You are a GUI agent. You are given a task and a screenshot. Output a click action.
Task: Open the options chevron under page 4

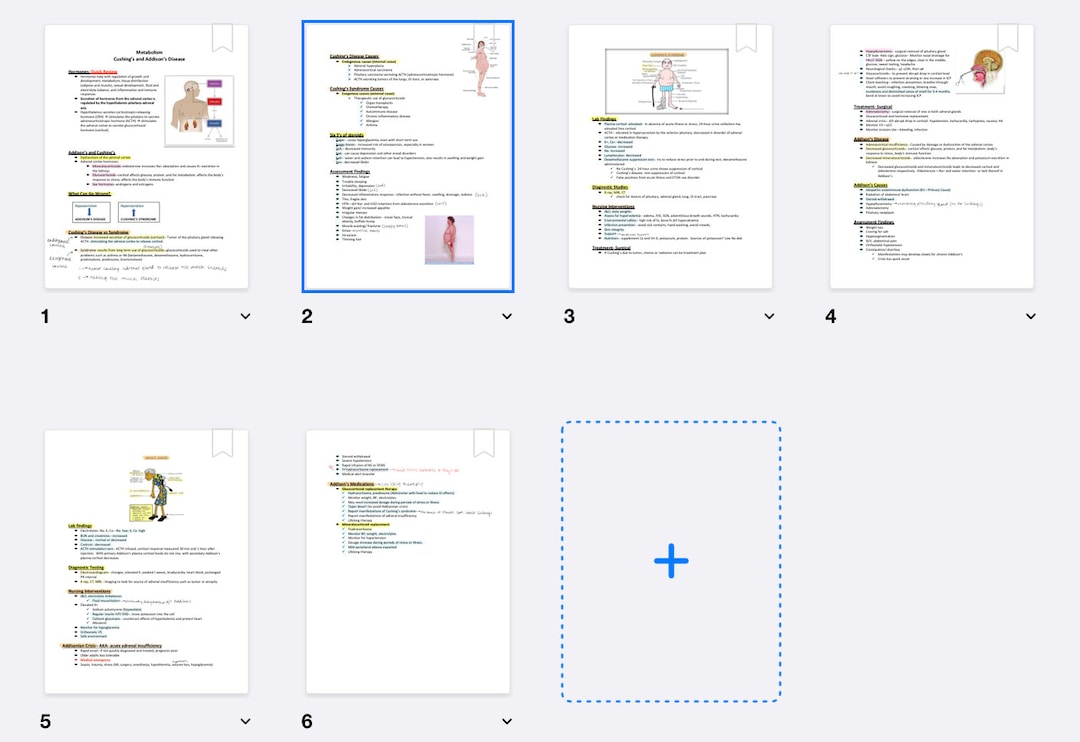[1031, 316]
